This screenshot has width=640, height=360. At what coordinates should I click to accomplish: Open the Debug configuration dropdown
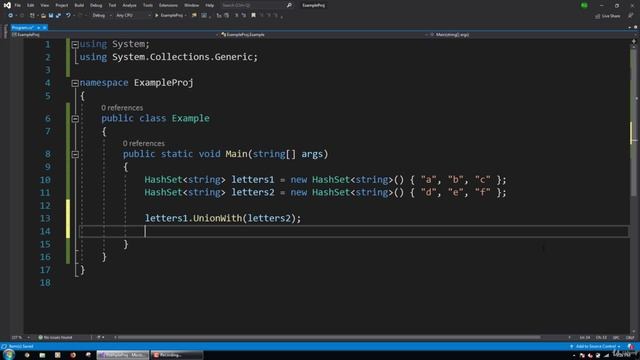click(102, 16)
